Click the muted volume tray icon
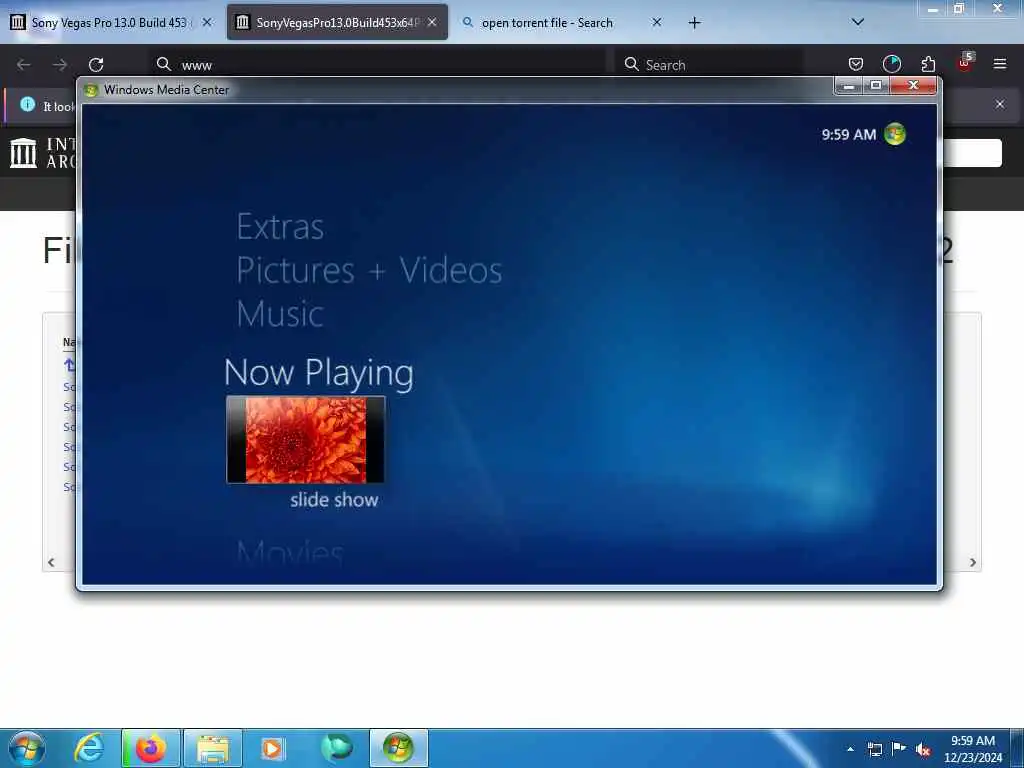 click(x=923, y=750)
